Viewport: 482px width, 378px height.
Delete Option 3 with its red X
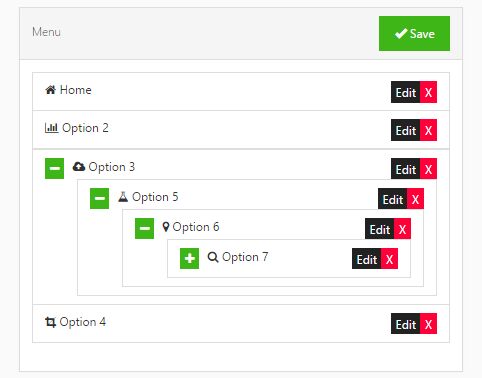click(x=428, y=169)
